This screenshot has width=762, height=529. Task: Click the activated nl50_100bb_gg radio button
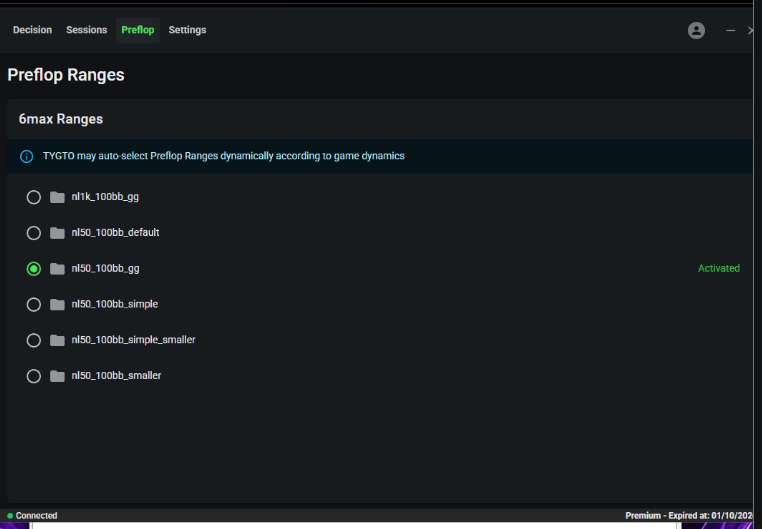(34, 269)
